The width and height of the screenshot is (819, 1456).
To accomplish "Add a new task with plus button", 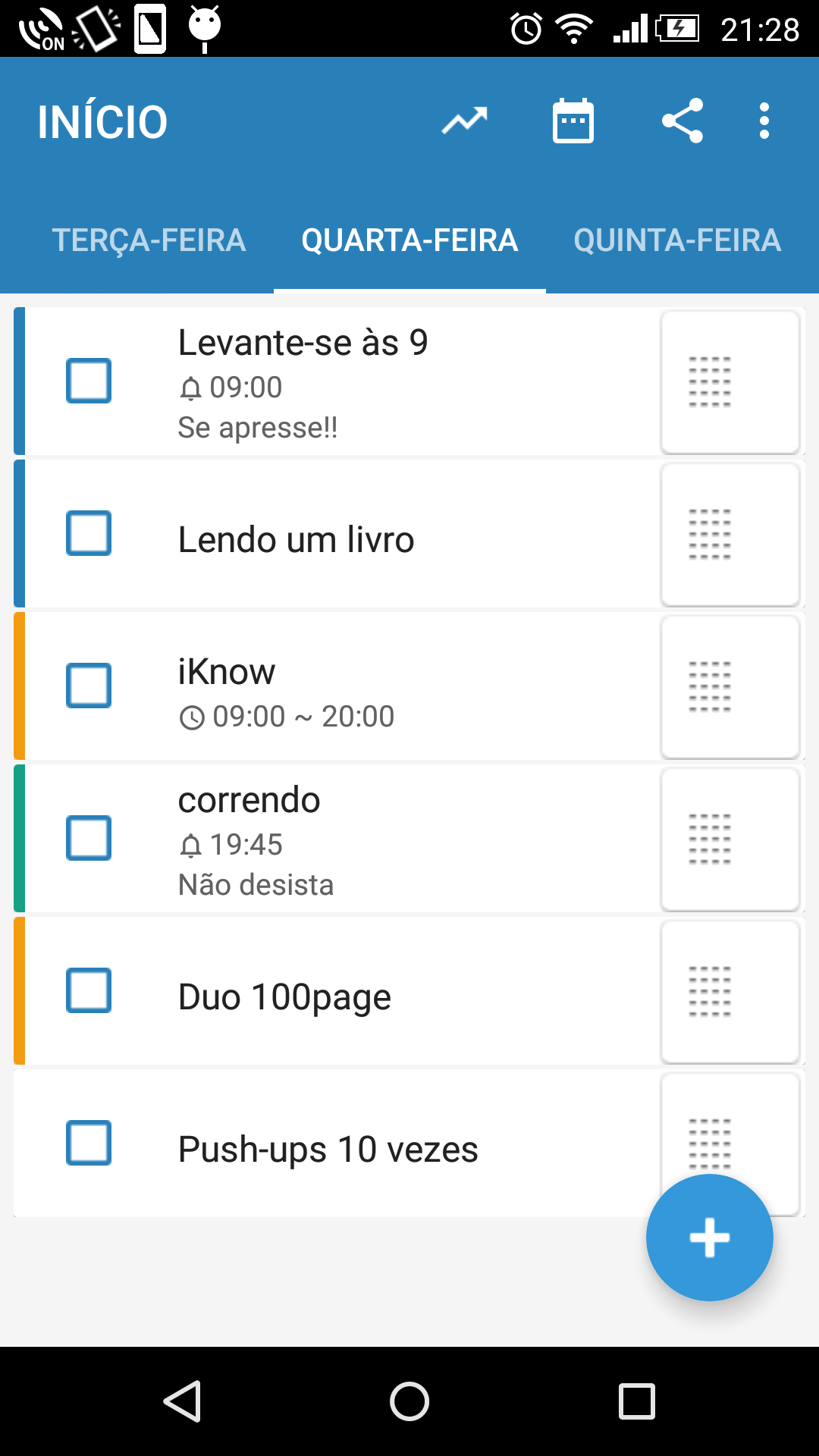I will tap(710, 1238).
